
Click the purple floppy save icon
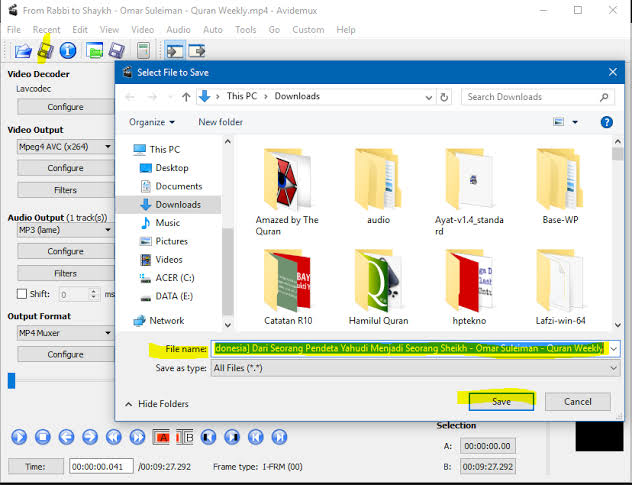(x=116, y=51)
